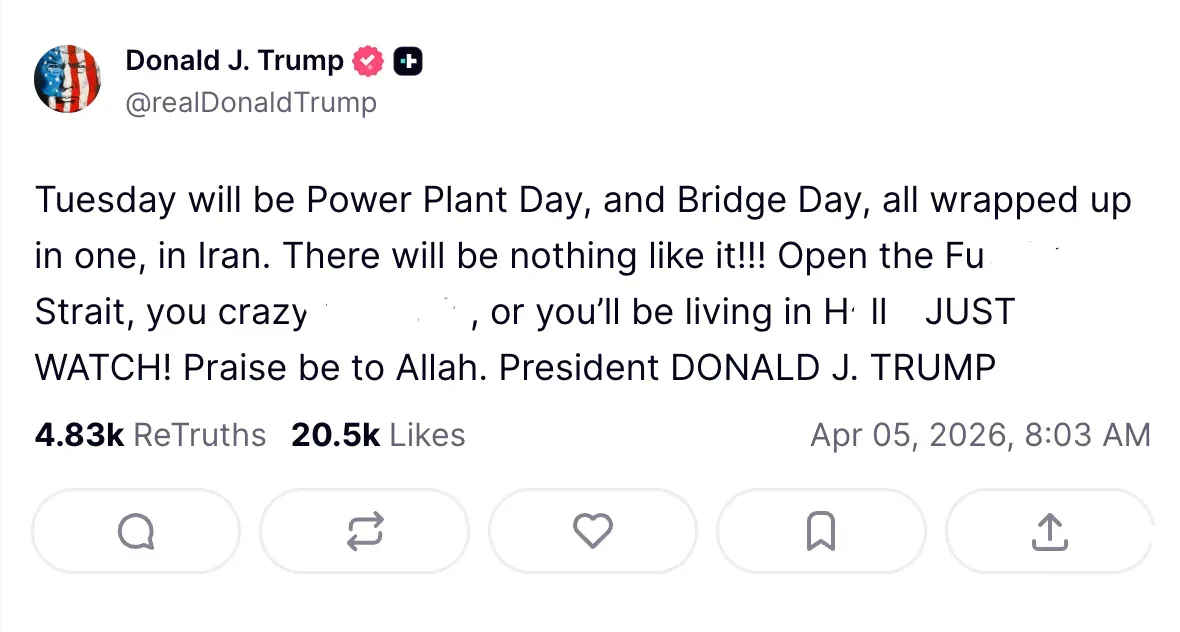The height and width of the screenshot is (632, 1180).
Task: Click the reply speech bubble icon
Action: coord(136,530)
